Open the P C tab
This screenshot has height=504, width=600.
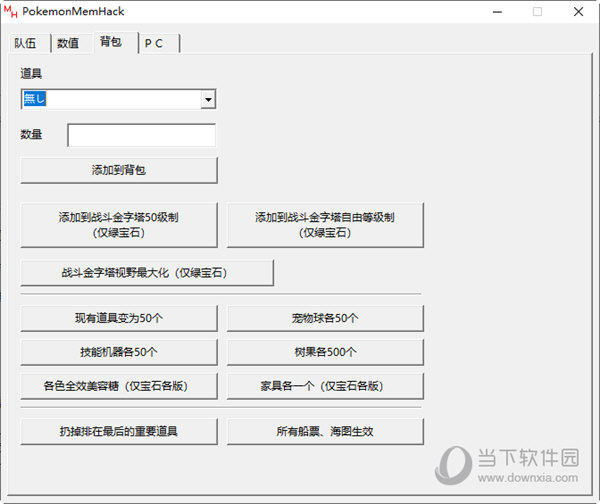pos(159,43)
